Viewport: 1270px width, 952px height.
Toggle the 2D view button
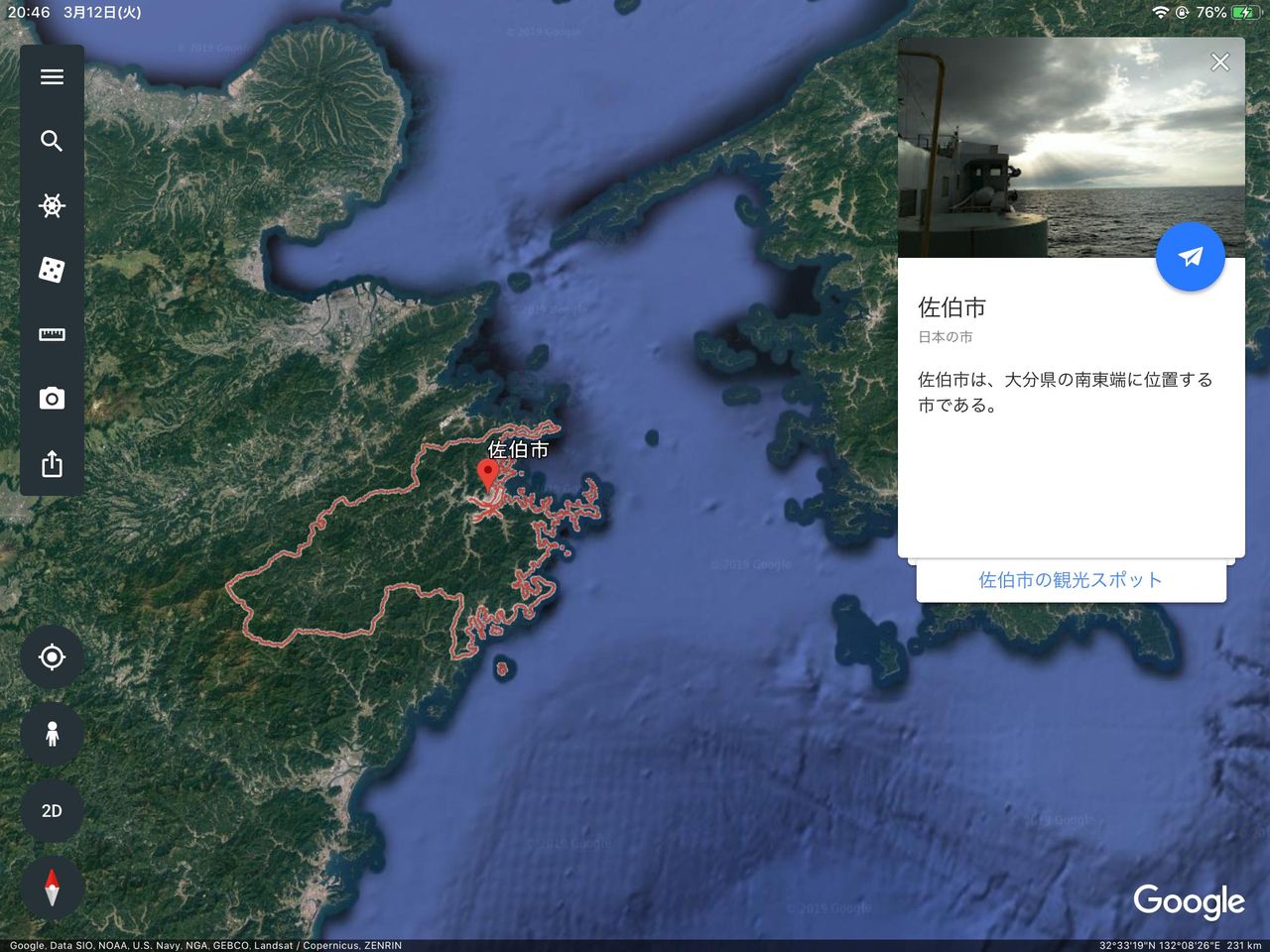pyautogui.click(x=52, y=810)
